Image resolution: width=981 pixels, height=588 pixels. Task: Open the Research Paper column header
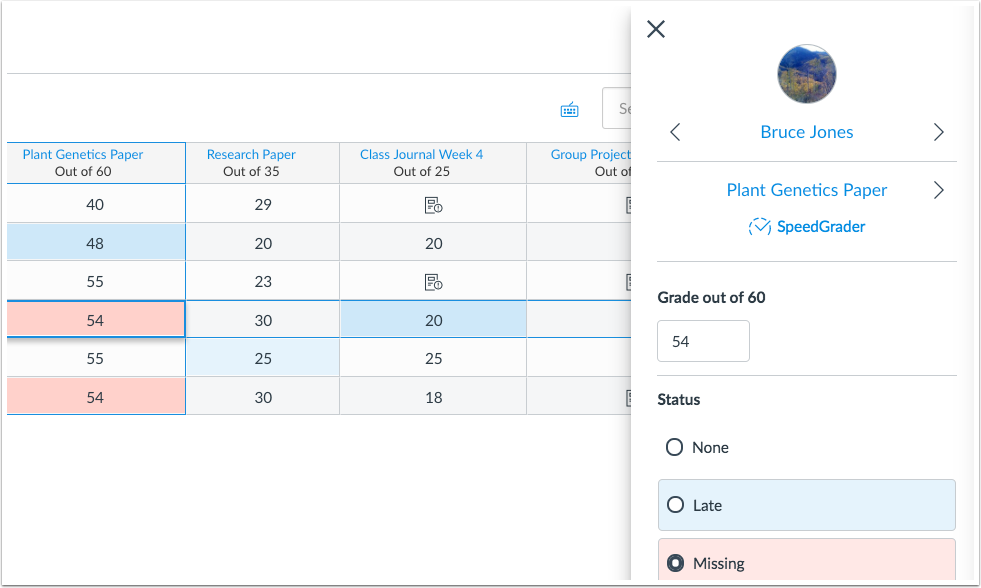click(250, 154)
